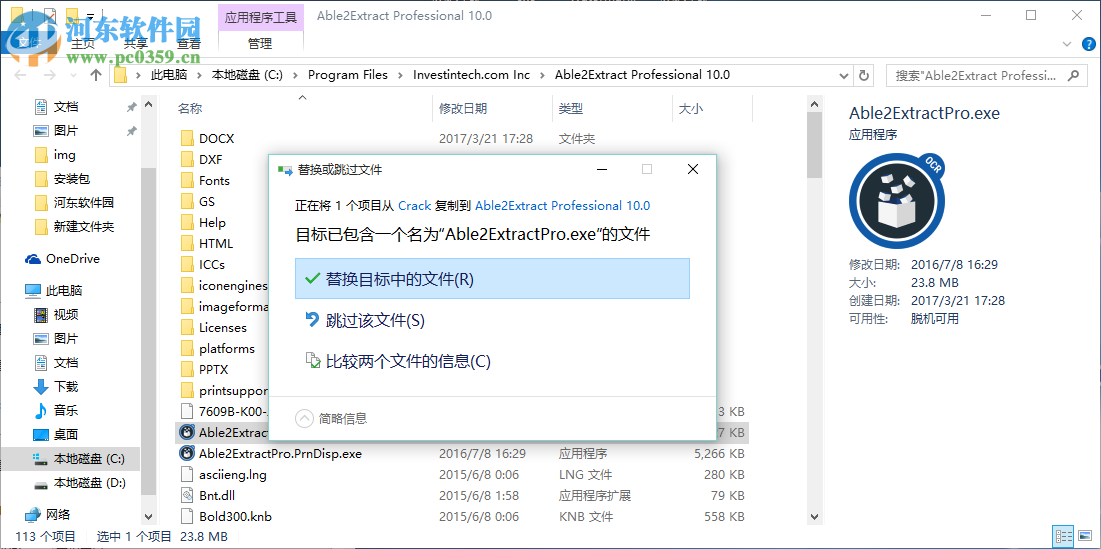This screenshot has height=549, width=1101.
Task: Select 新建文件夹 in navigation pane
Action: point(84,227)
